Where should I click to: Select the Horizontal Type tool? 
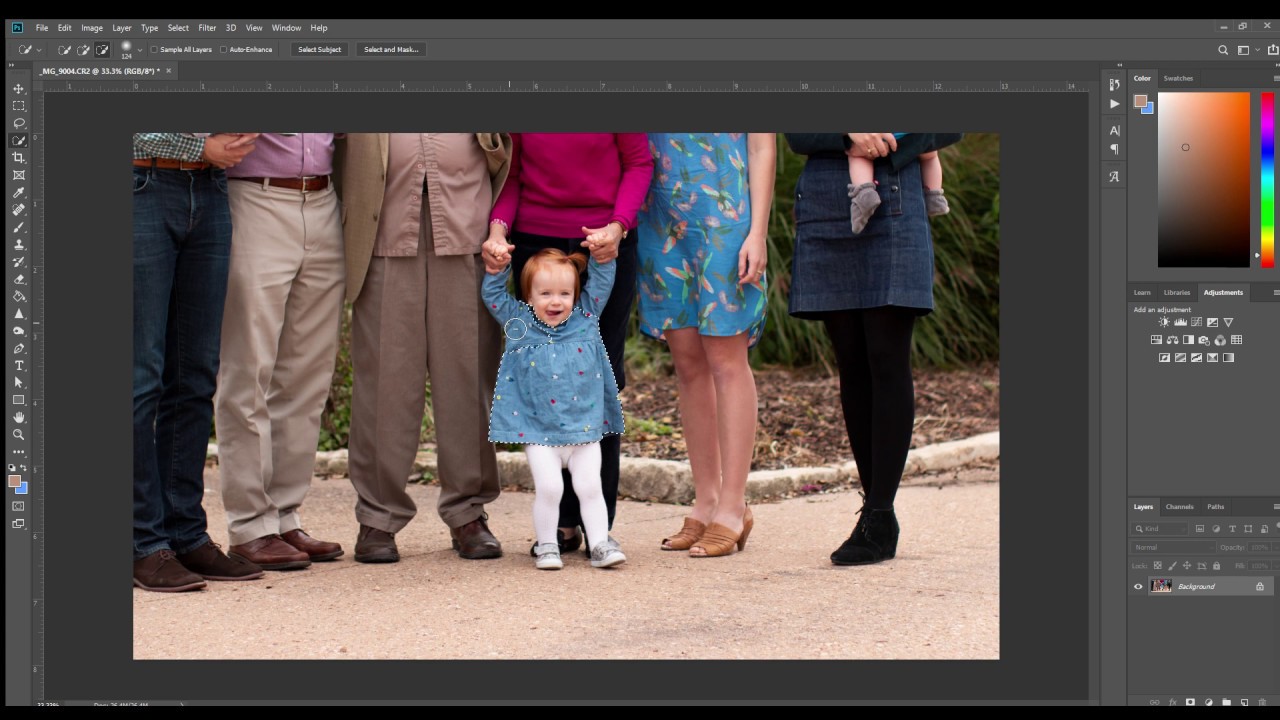tap(19, 365)
